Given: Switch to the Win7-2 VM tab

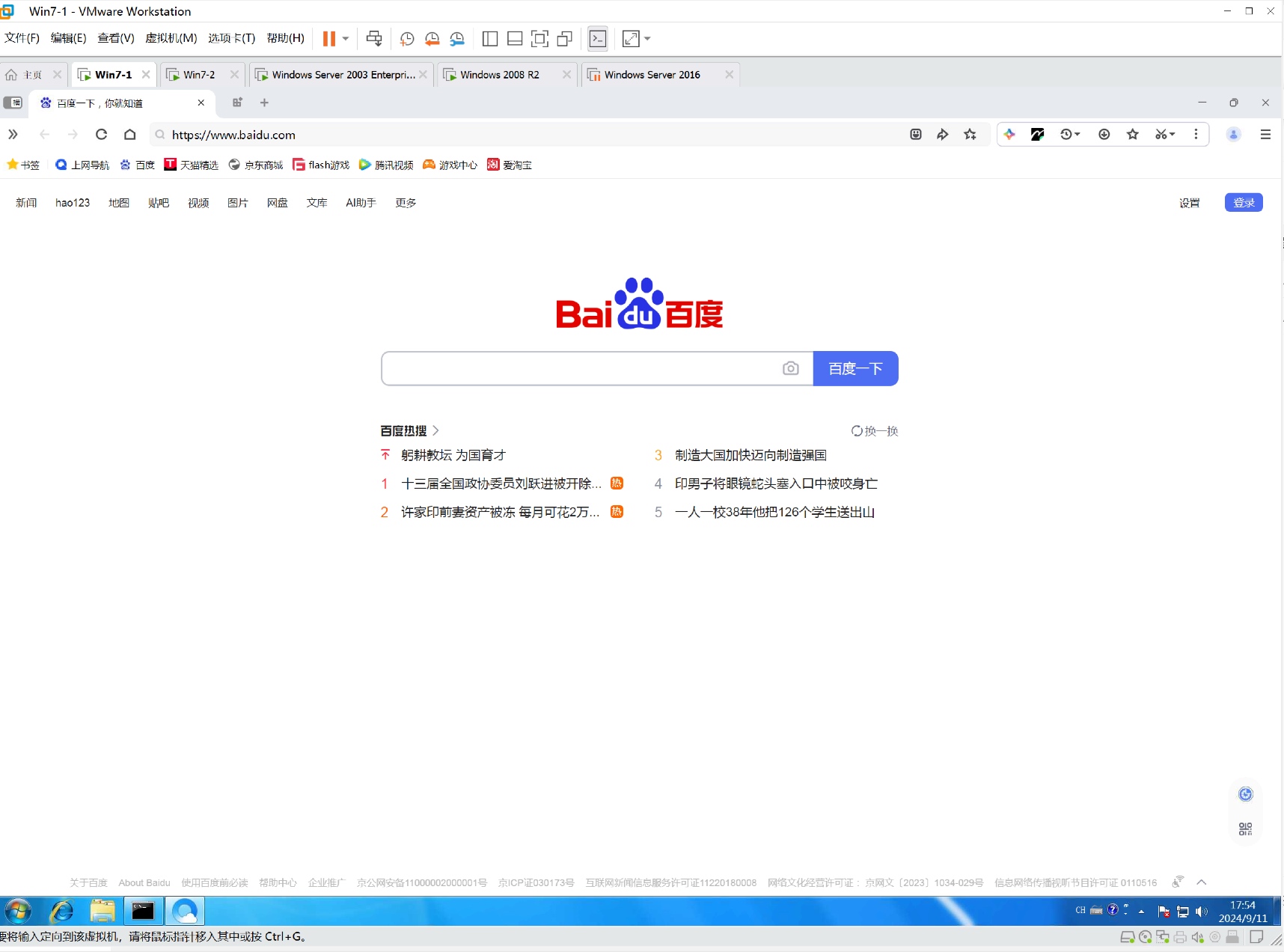Looking at the screenshot, I should (199, 75).
